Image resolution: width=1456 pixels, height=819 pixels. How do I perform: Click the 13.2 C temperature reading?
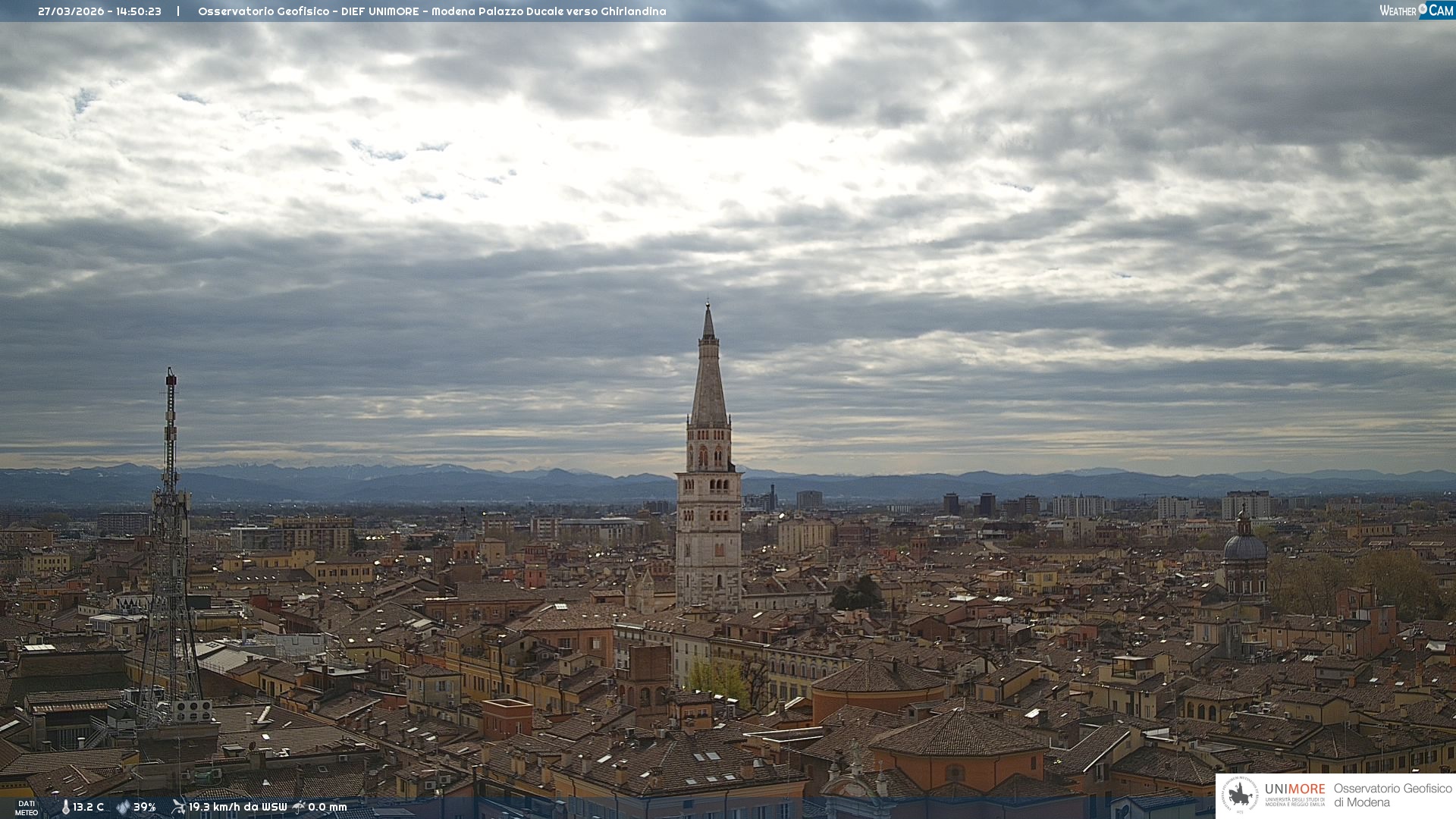[x=89, y=807]
